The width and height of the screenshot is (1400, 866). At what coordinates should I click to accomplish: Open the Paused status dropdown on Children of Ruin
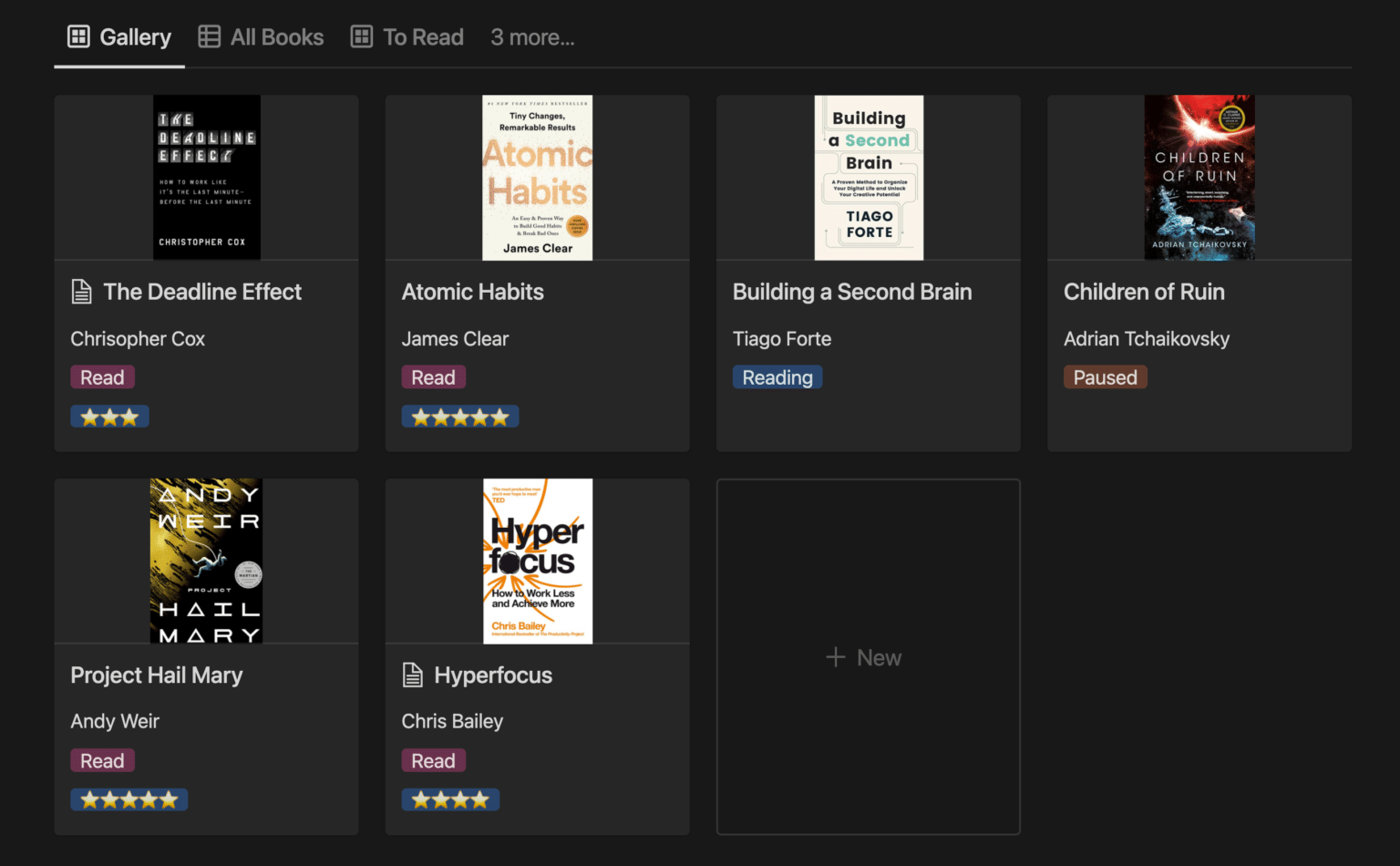[x=1105, y=376]
